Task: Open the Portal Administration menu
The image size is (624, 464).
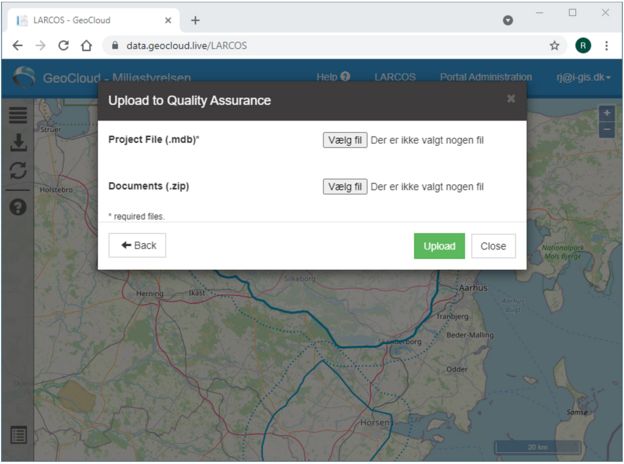Action: (486, 77)
